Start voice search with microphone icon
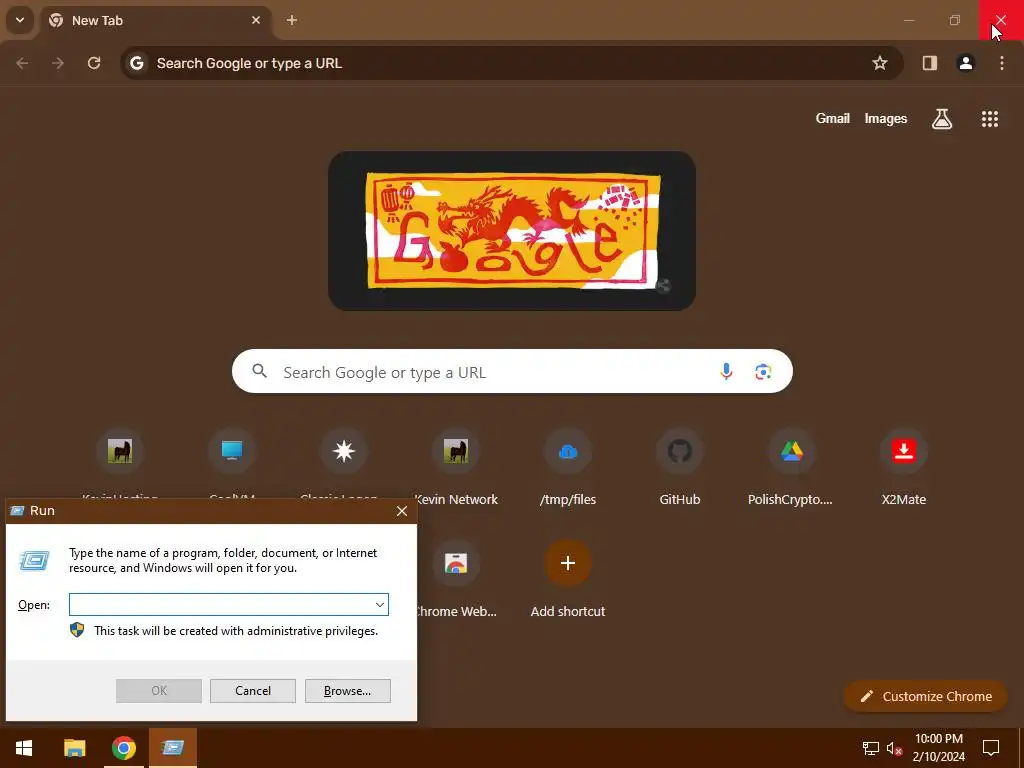 click(x=726, y=372)
